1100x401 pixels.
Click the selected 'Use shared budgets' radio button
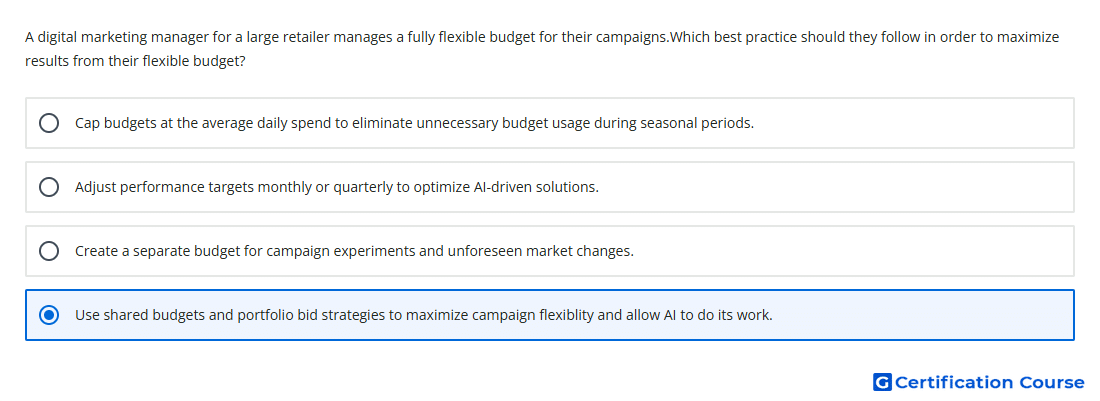49,315
